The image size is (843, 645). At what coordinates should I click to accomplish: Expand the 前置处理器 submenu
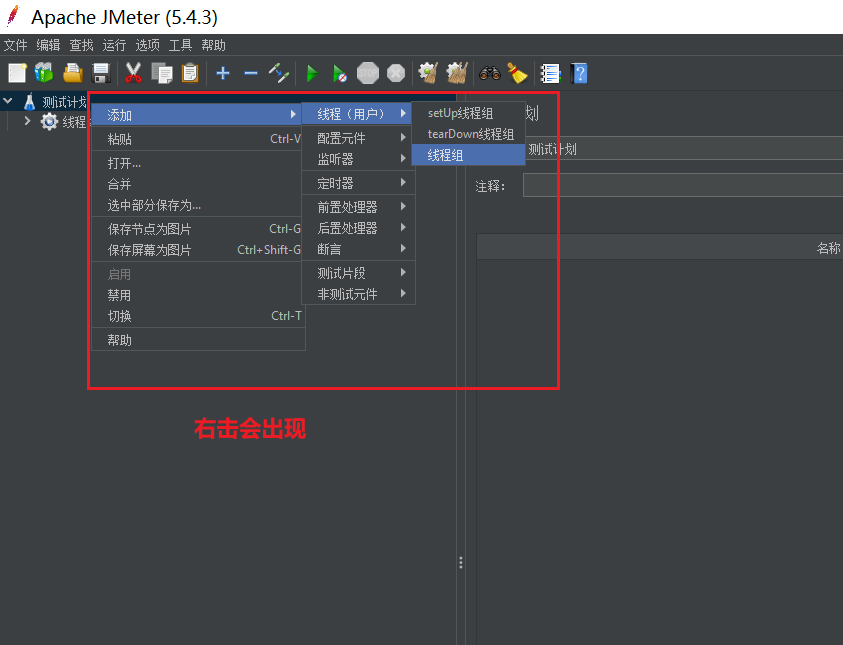pyautogui.click(x=359, y=207)
